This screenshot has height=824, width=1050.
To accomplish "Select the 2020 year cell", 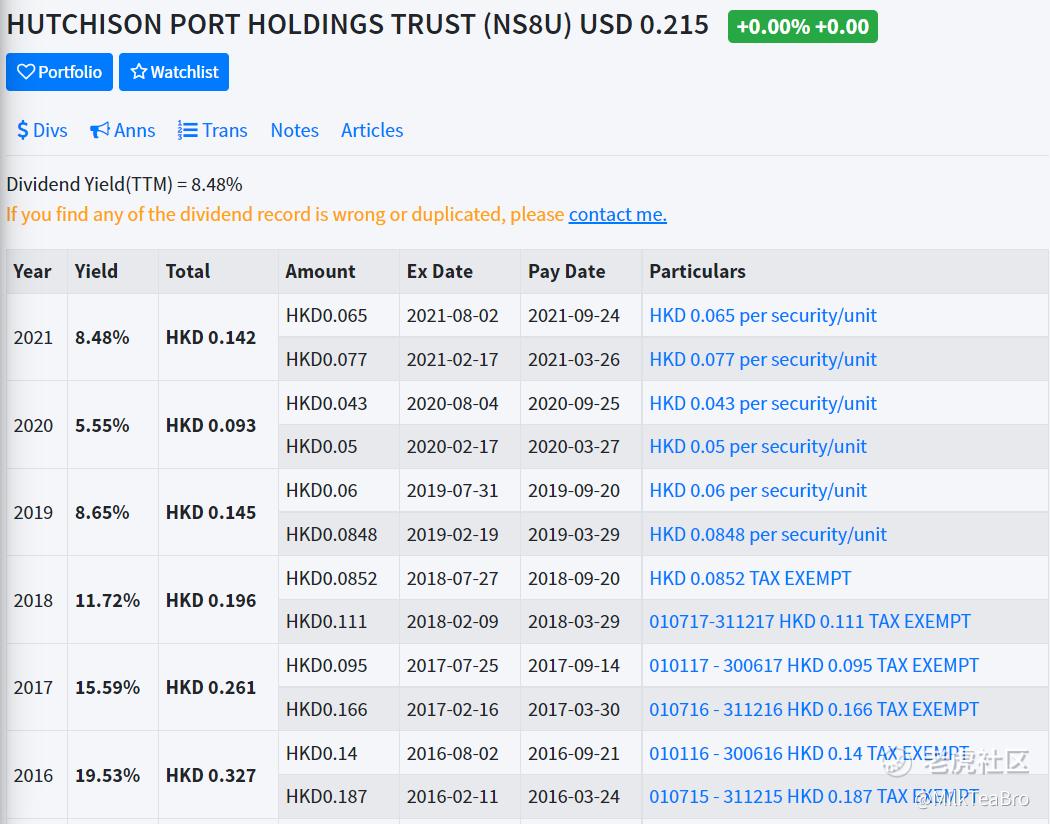I will 37,425.
